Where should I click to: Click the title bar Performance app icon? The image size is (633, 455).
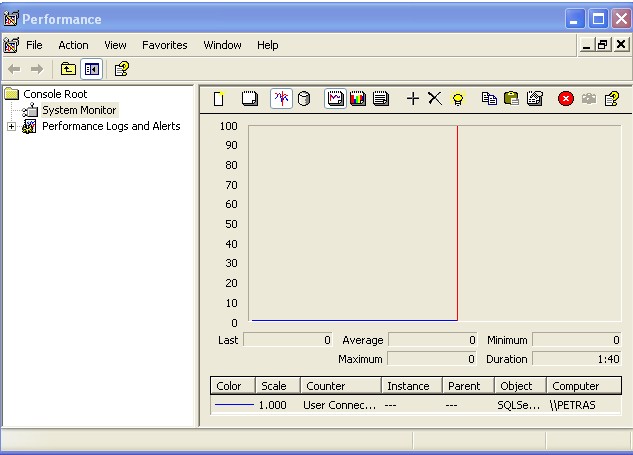[x=11, y=19]
